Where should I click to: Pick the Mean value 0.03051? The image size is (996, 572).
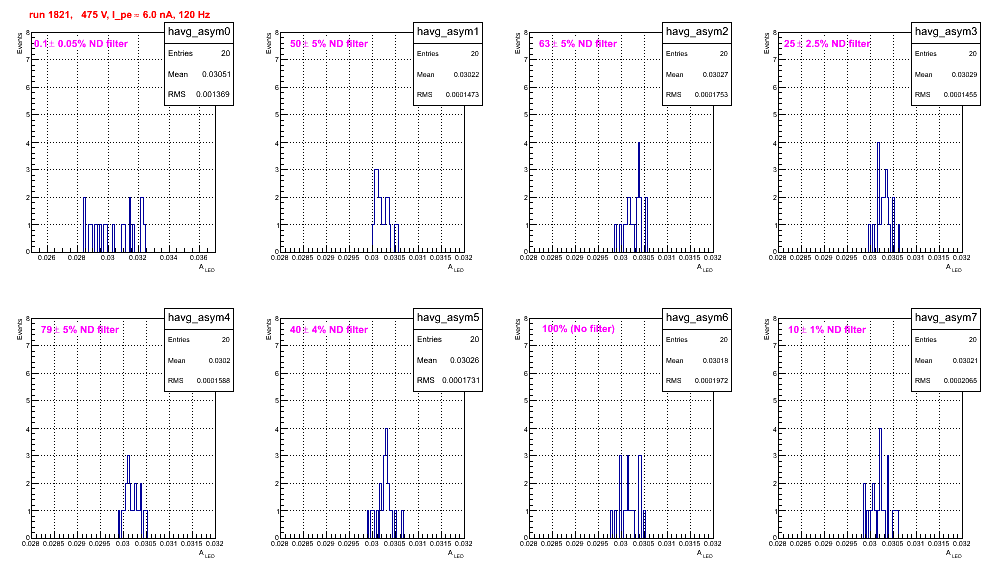coord(216,74)
